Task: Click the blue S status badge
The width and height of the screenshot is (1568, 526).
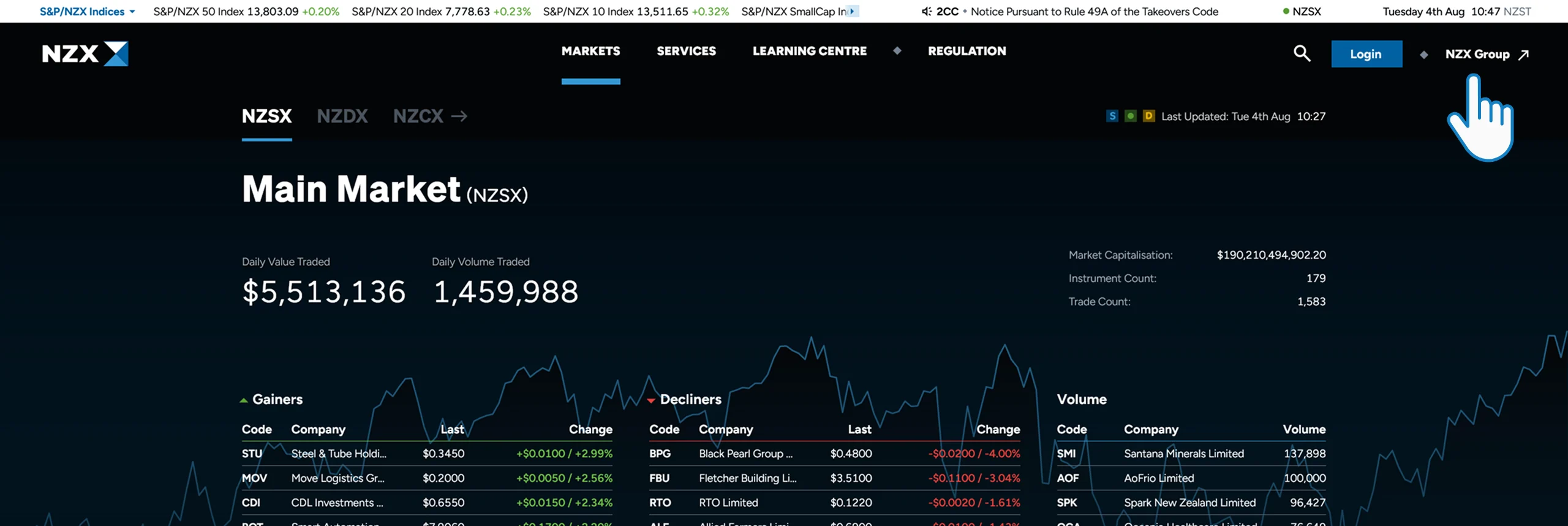Action: coord(1112,116)
